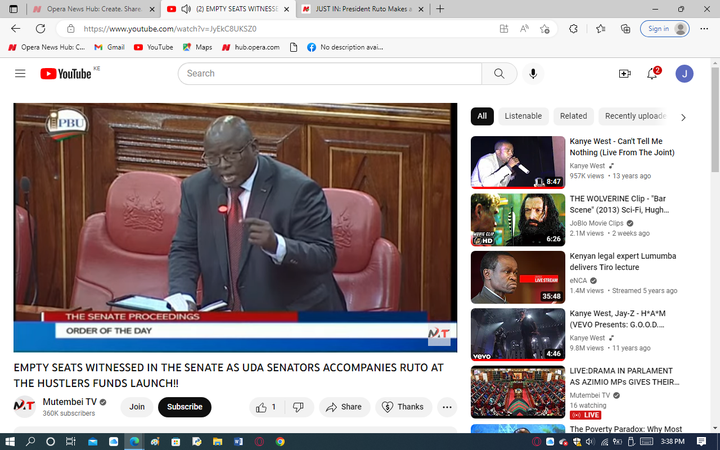Dislike the video with thumbs down
The width and height of the screenshot is (720, 450).
(x=298, y=407)
